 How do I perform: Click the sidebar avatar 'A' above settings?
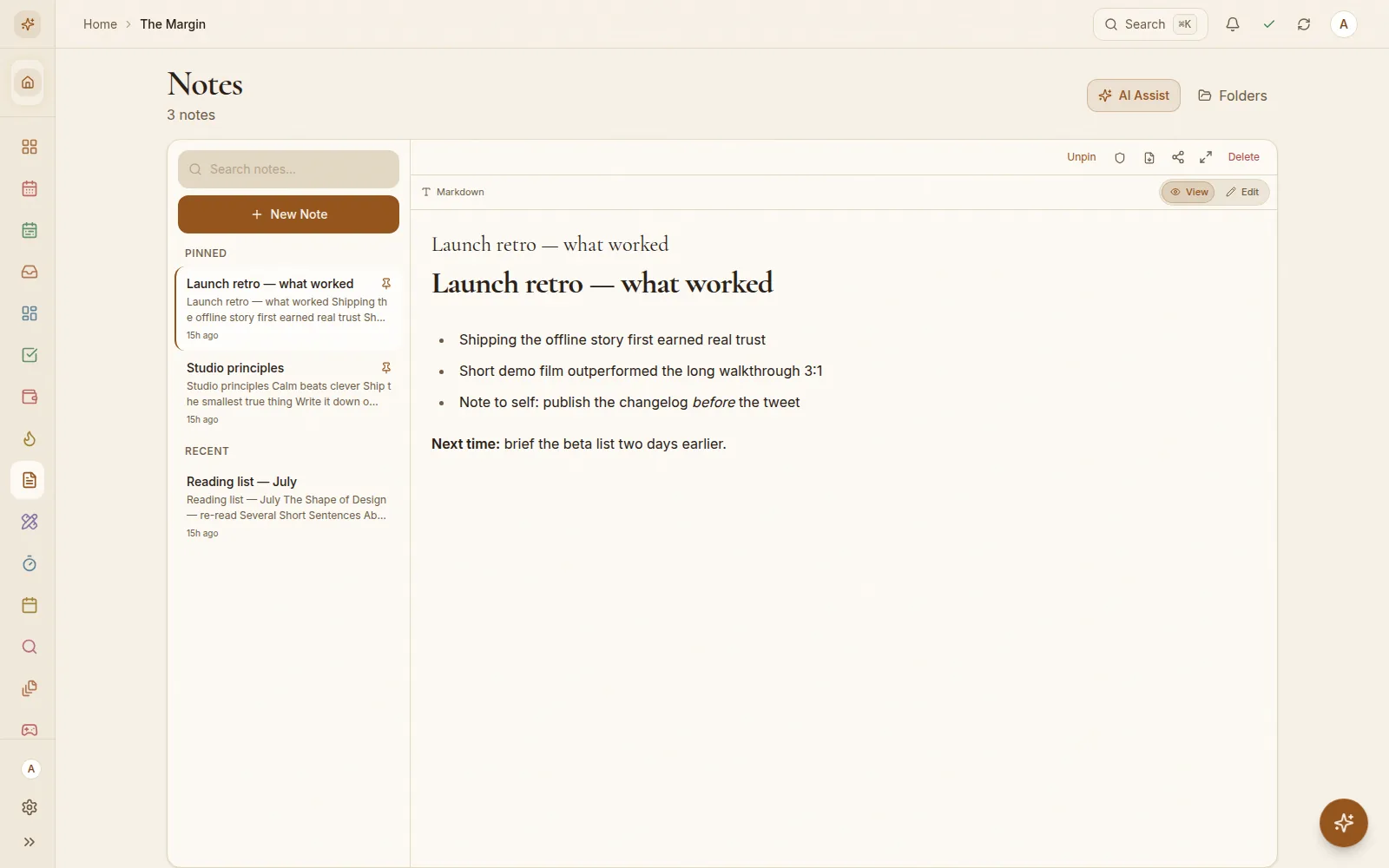[31, 769]
